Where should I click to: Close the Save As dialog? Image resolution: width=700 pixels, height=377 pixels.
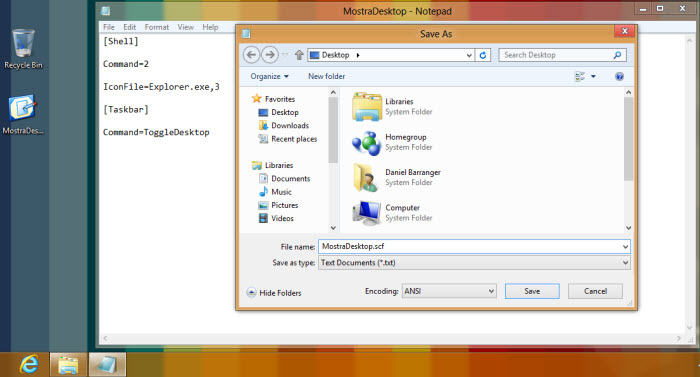click(625, 31)
